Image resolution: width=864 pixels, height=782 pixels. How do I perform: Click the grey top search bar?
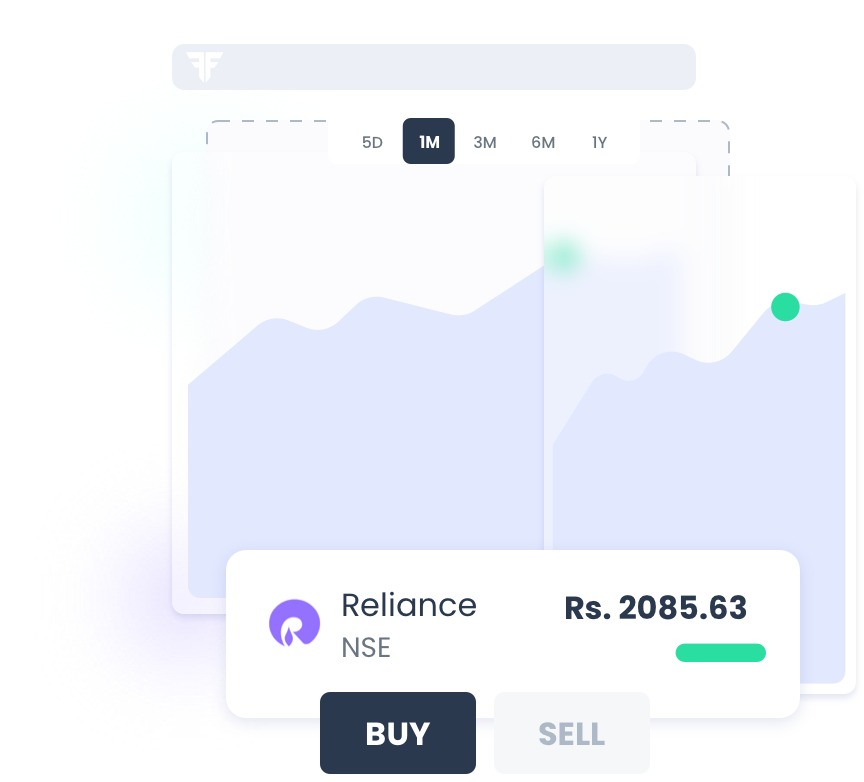[434, 67]
